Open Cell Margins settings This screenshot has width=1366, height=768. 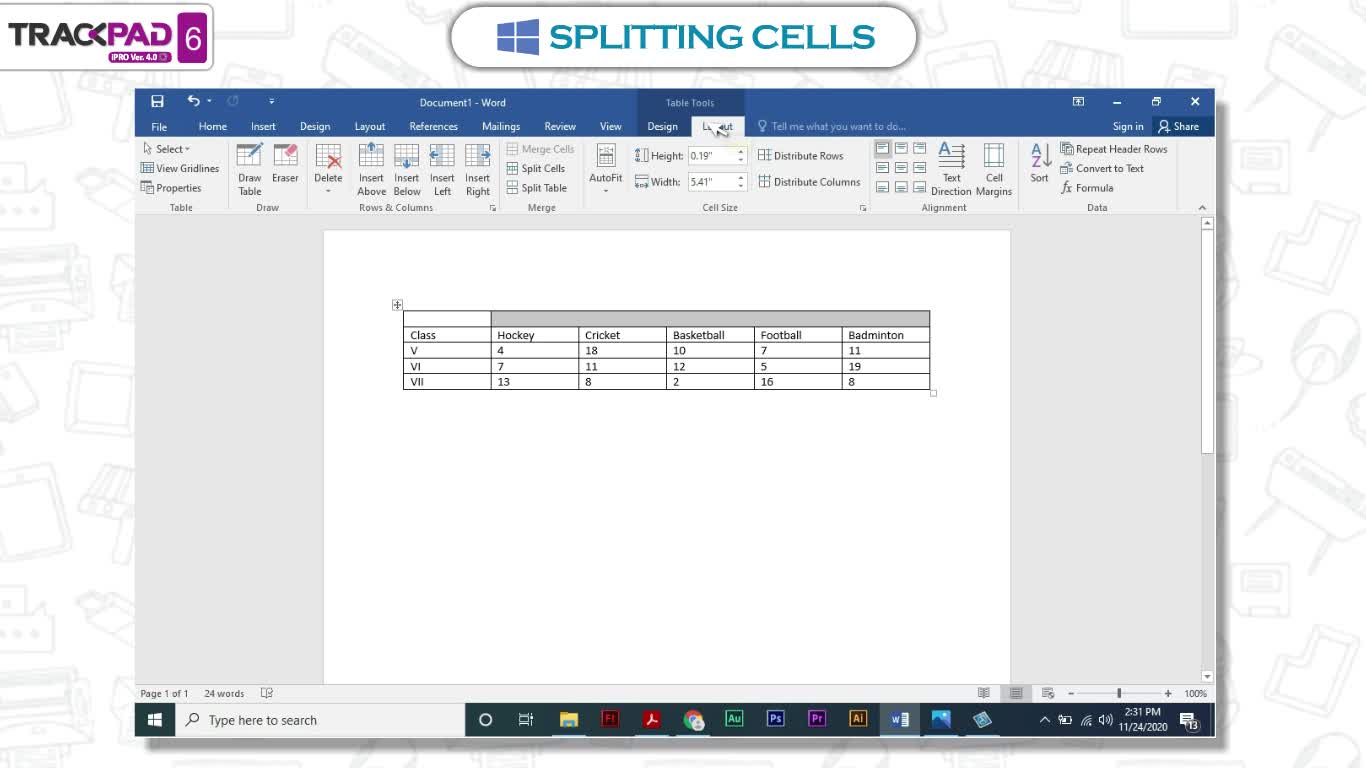tap(994, 169)
